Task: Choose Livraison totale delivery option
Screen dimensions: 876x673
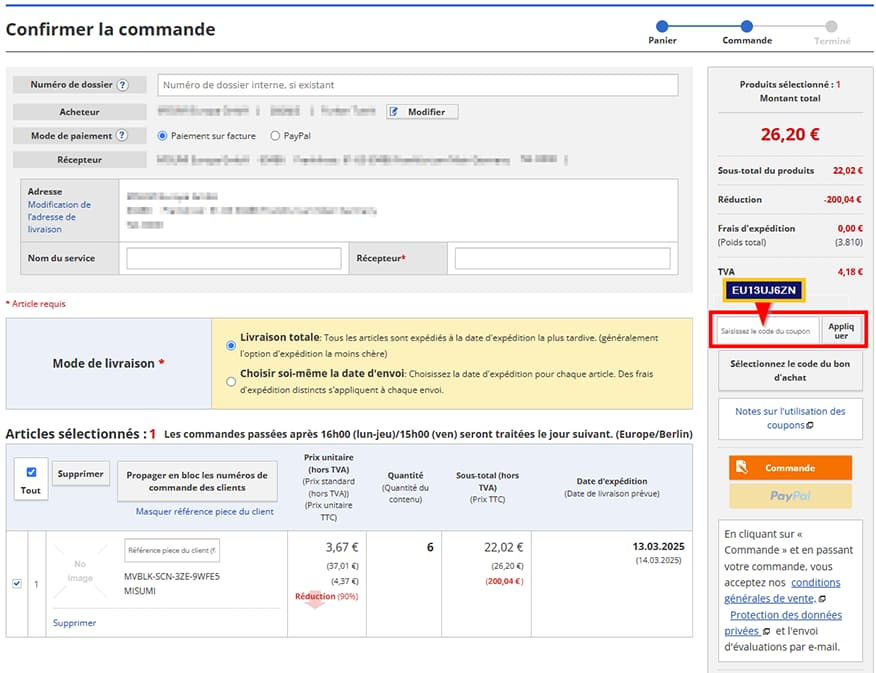Action: 231,345
